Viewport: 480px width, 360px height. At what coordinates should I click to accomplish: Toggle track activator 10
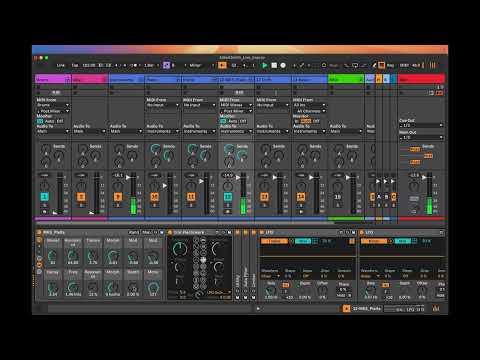[x=154, y=197]
